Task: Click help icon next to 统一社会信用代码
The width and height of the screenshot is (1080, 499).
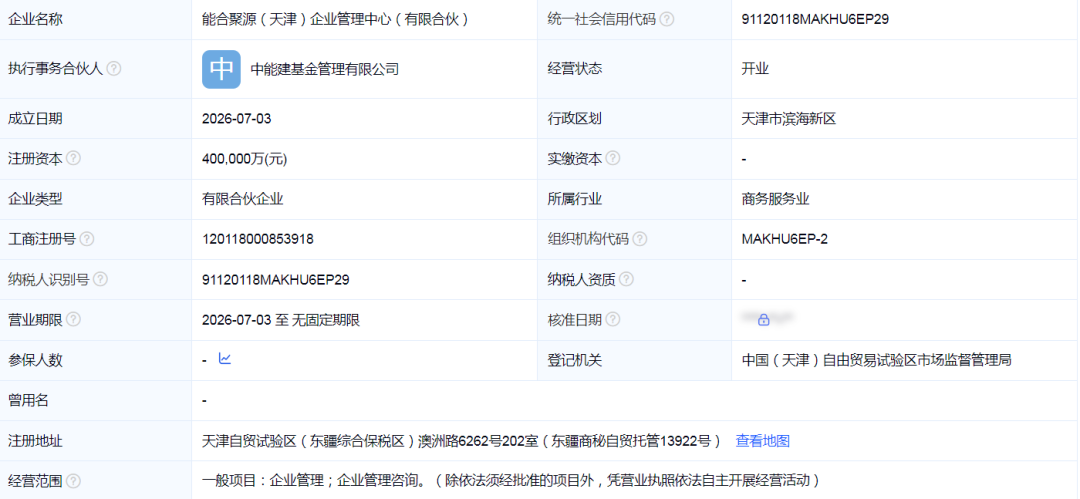Action: [x=666, y=19]
